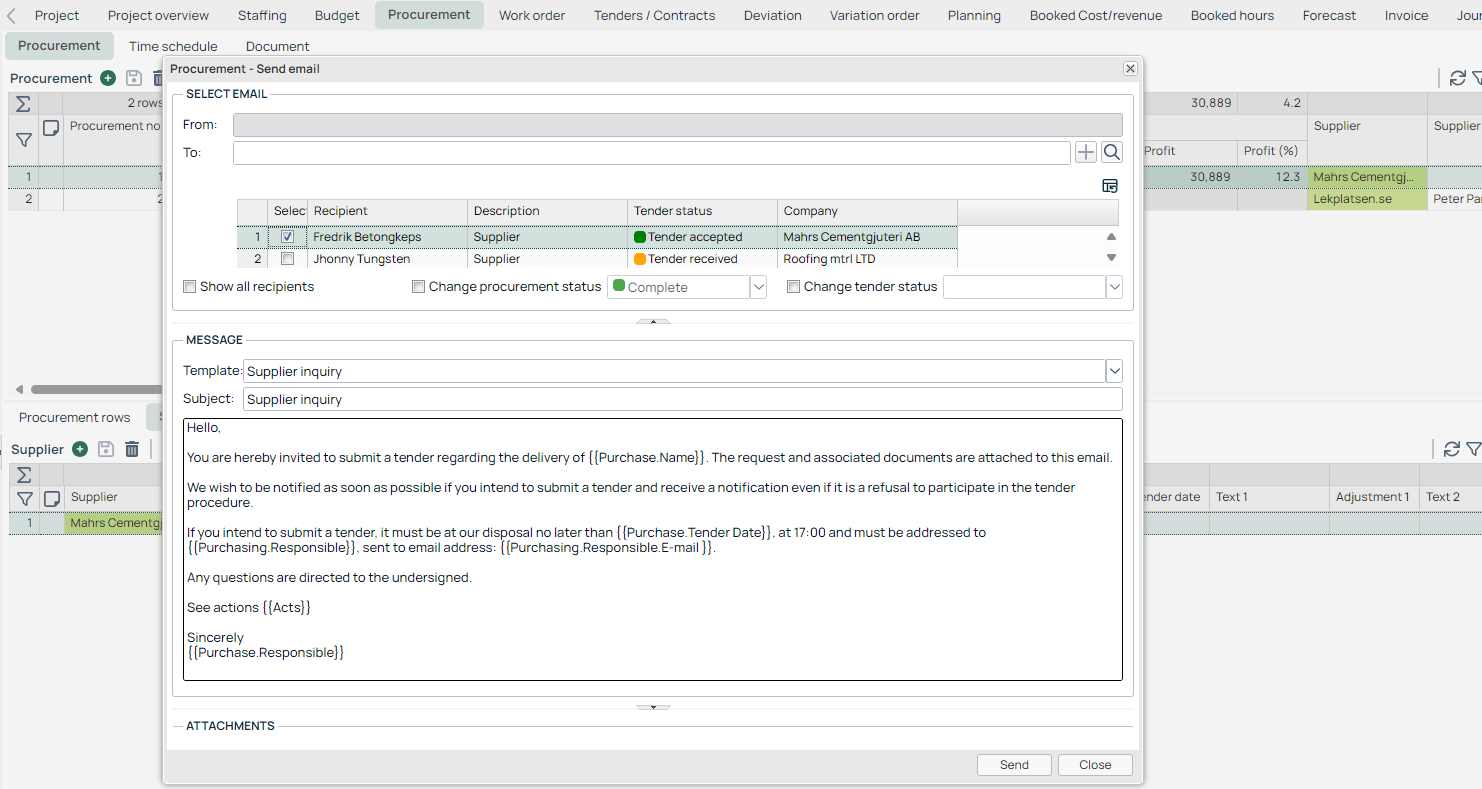Click the note icon in the Procurement grid header
The width and height of the screenshot is (1482, 789).
(x=51, y=128)
